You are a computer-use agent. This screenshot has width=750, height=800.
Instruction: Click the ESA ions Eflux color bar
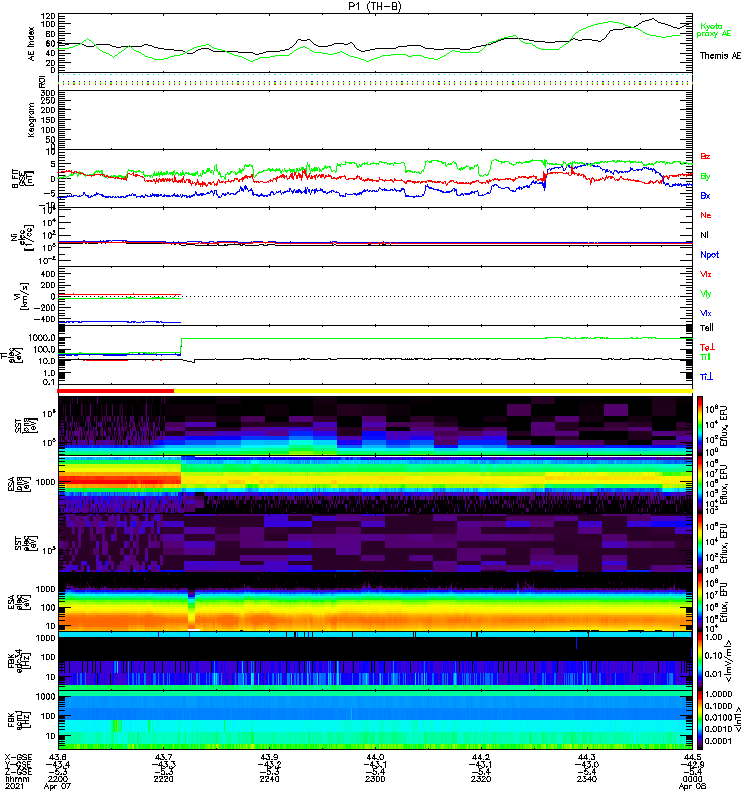700,484
